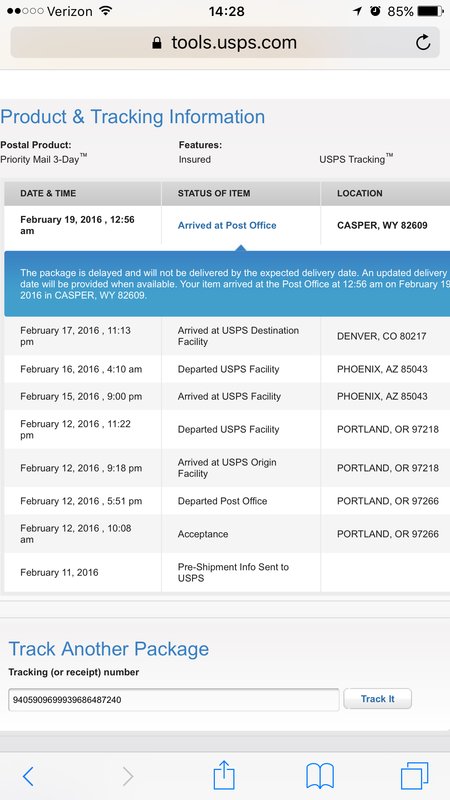Tap the Safari back arrow

[28, 777]
